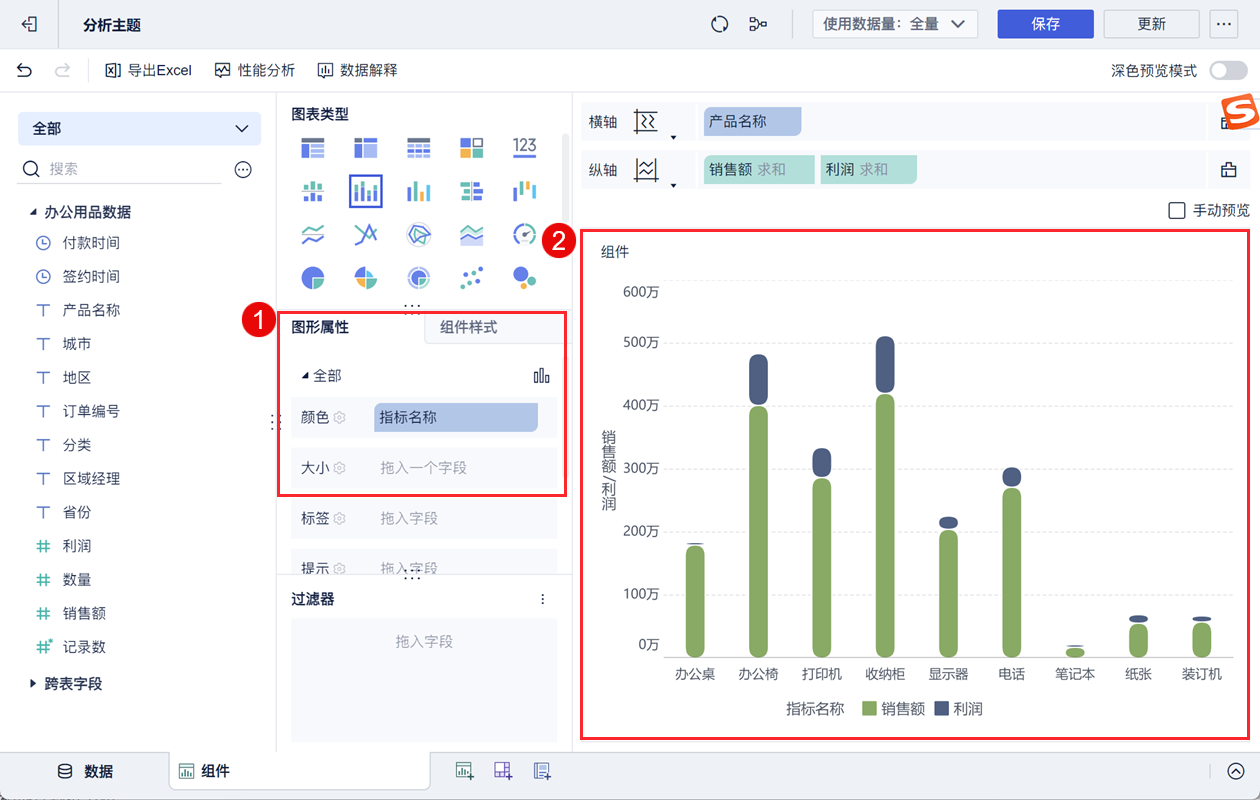The height and width of the screenshot is (800, 1260).
Task: Open the 使用数据量 全量 dropdown
Action: point(895,24)
